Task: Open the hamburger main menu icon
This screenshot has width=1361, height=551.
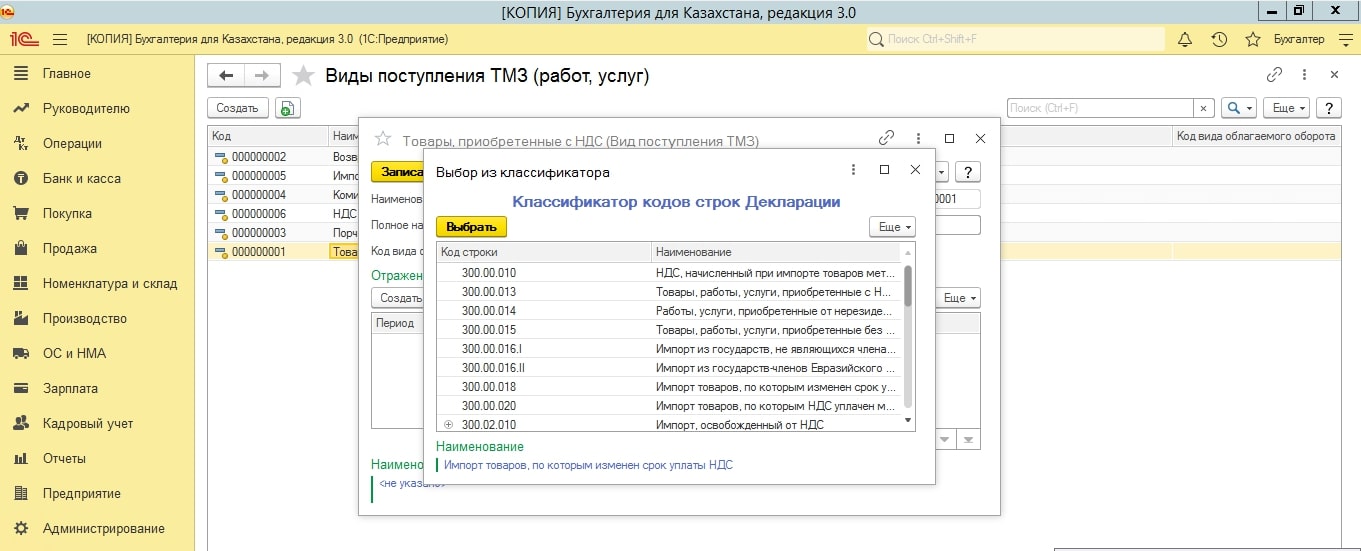Action: [59, 39]
